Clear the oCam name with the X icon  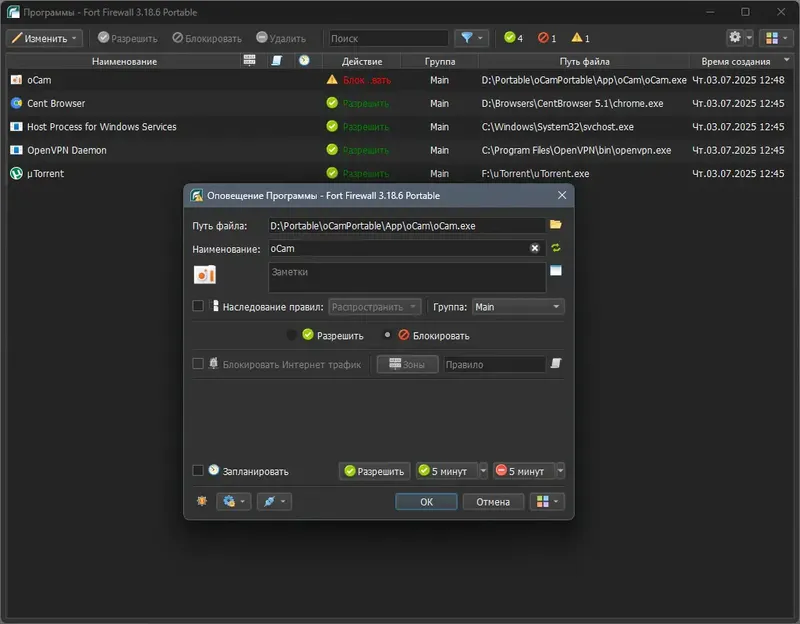534,248
